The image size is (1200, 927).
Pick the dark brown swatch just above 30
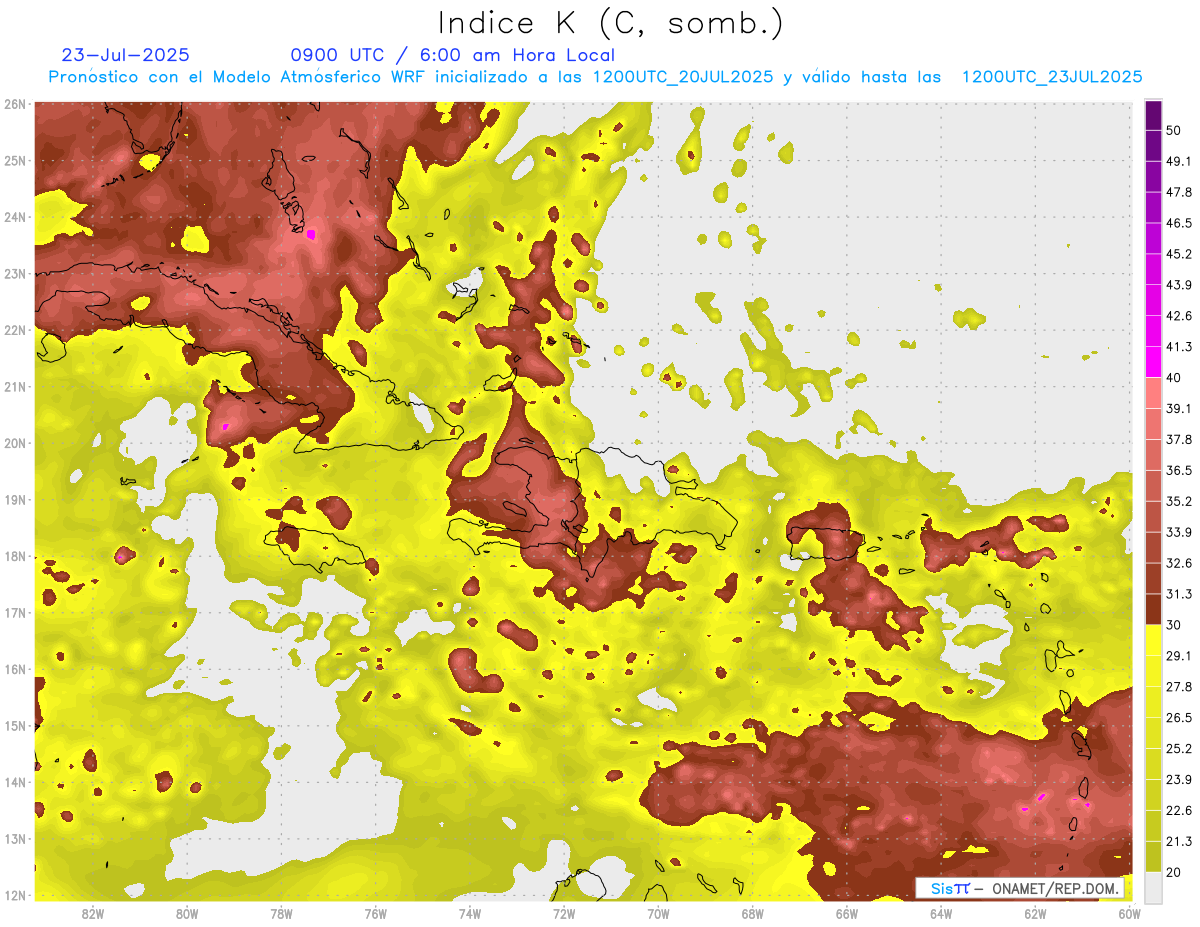coord(1153,610)
